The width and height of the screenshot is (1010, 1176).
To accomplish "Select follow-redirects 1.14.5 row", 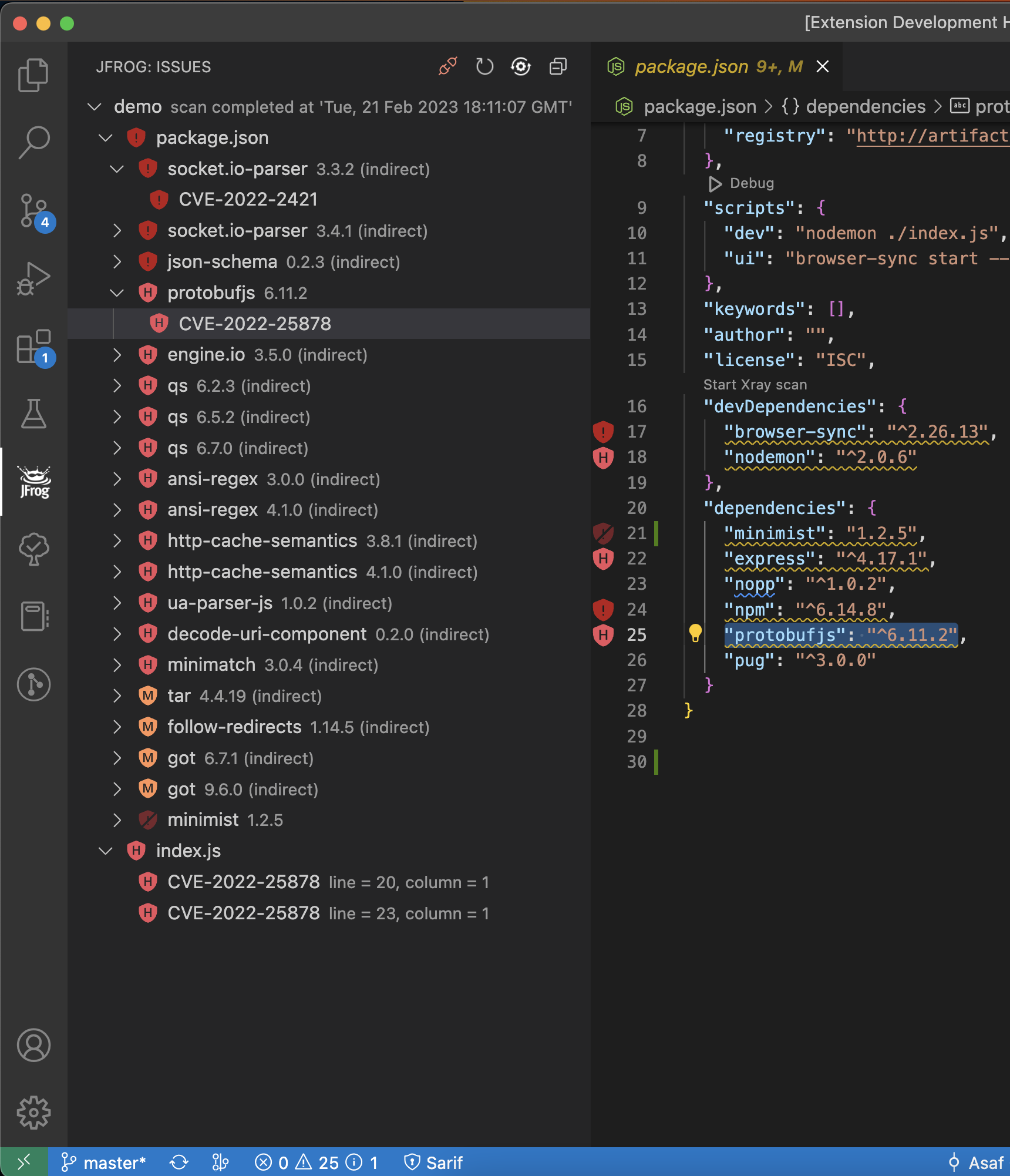I will click(x=329, y=727).
